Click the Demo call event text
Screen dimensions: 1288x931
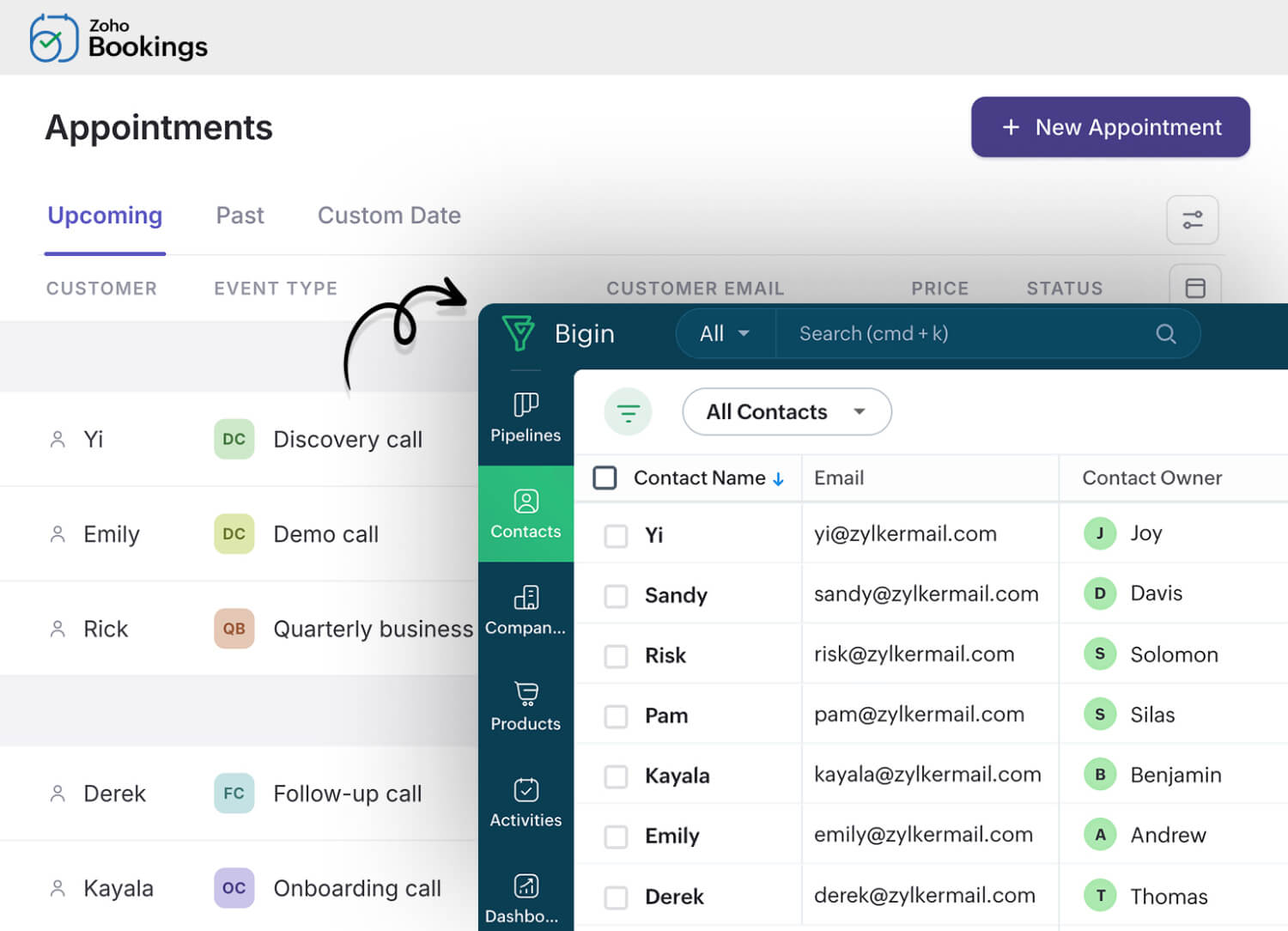325,534
